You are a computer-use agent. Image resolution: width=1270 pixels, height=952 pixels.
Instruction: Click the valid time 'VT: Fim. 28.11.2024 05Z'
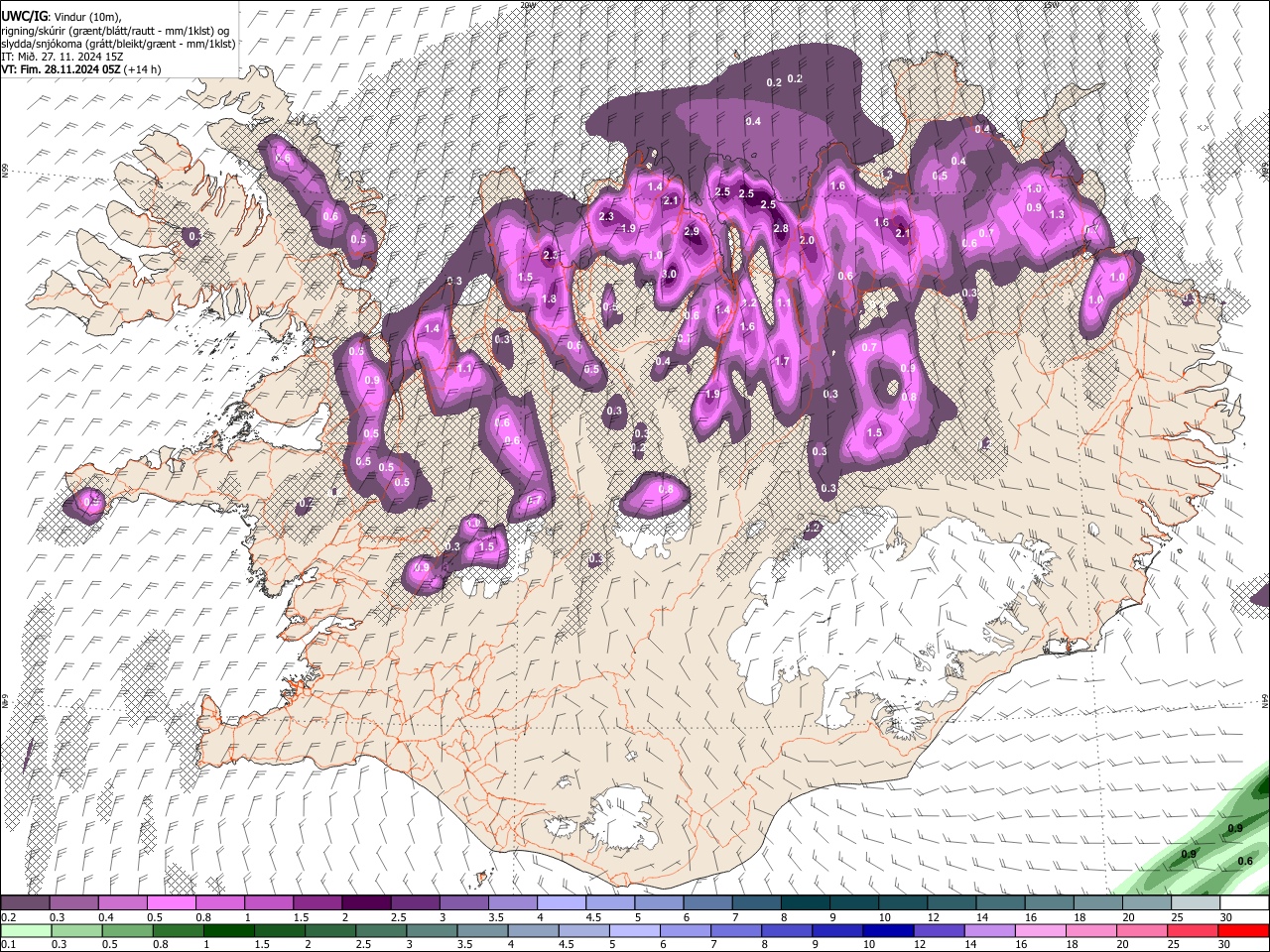click(61, 69)
